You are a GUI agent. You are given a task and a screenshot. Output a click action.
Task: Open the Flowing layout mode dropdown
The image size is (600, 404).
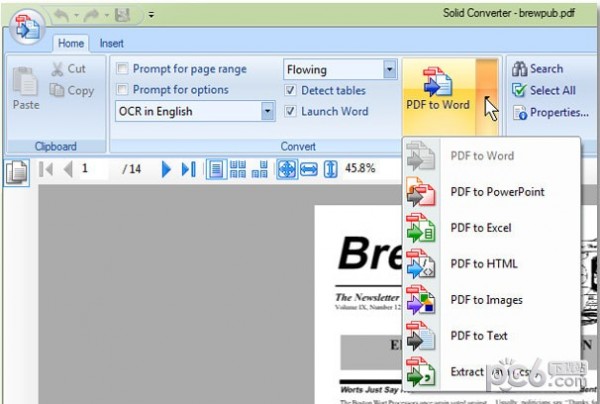390,70
